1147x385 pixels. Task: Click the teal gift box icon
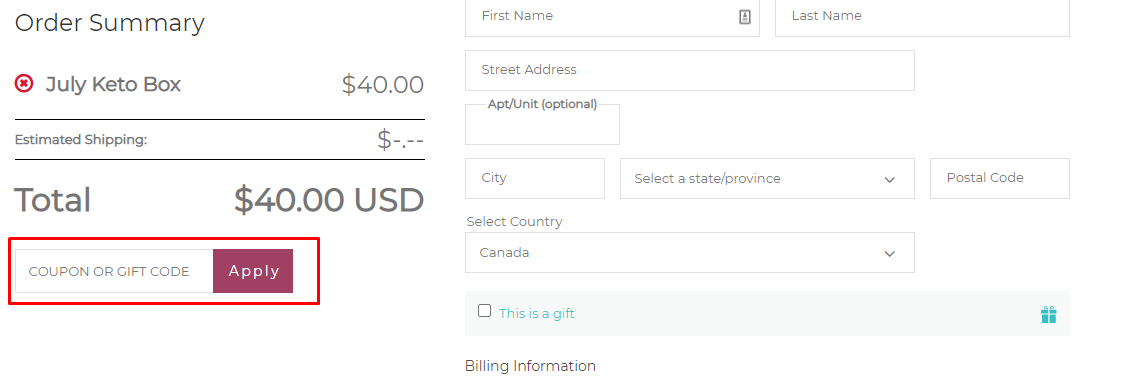coord(1048,314)
